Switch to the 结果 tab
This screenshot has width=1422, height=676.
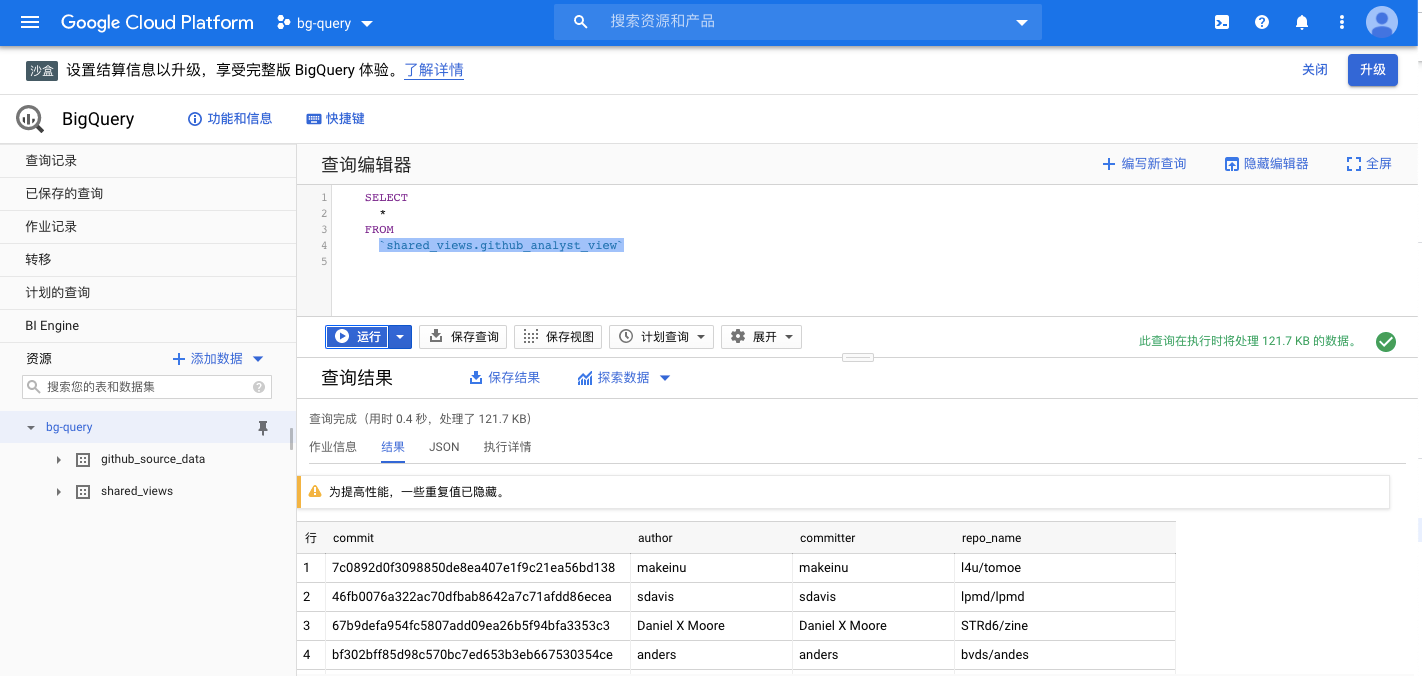[x=393, y=447]
